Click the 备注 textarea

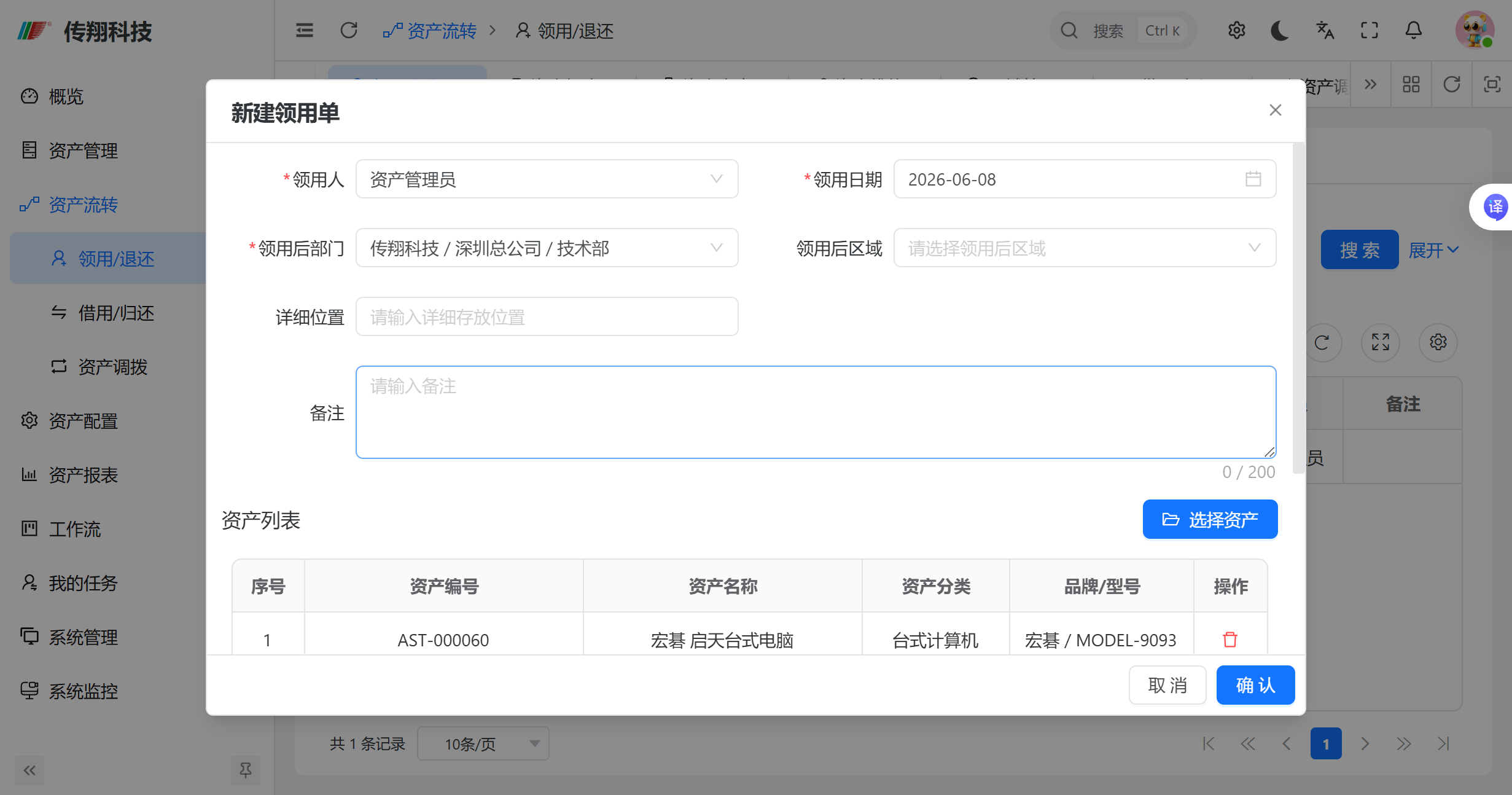(x=816, y=412)
